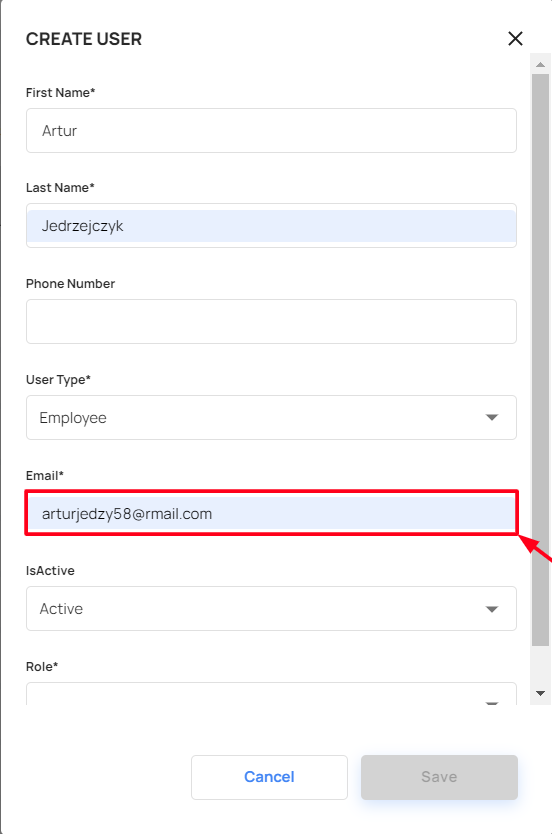Viewport: 552px width, 834px height.
Task: Click the User Type* label
Action: (x=58, y=380)
